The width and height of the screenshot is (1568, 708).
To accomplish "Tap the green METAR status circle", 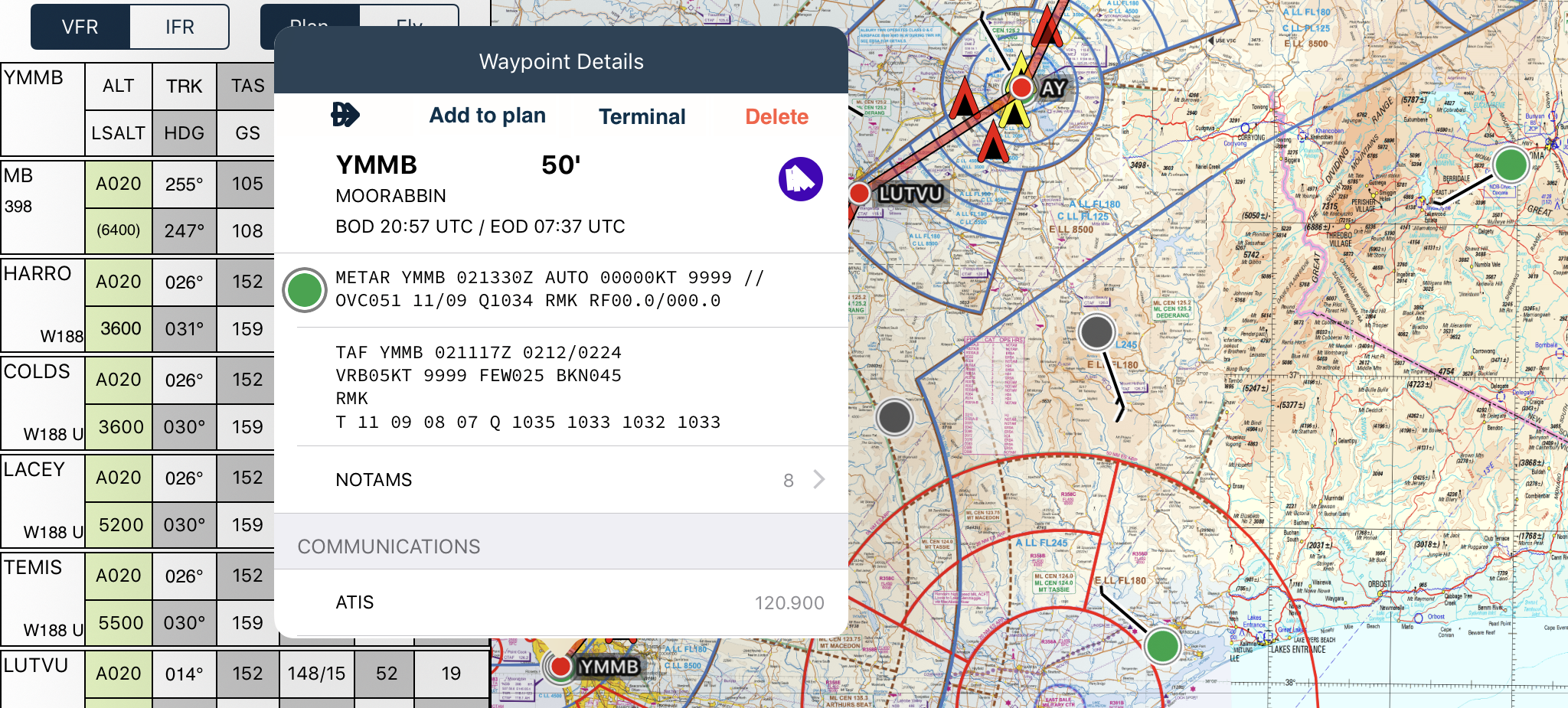I will coord(305,290).
